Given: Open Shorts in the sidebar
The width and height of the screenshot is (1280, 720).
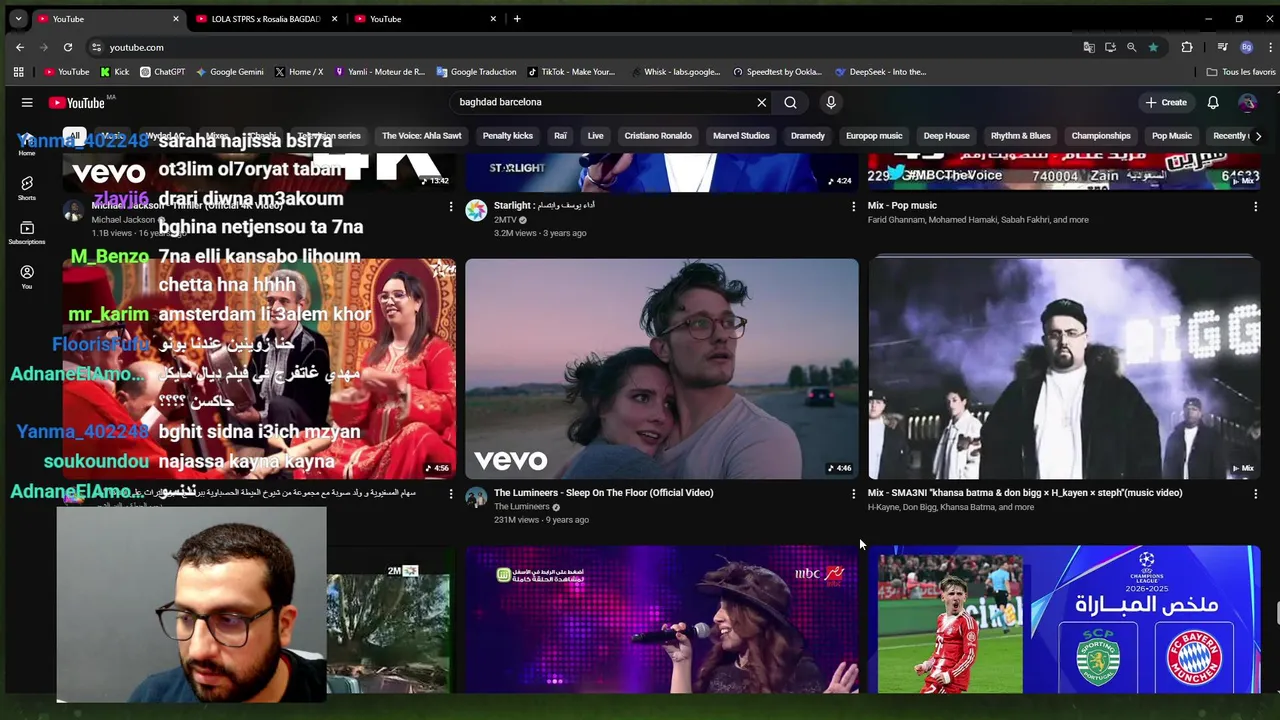Looking at the screenshot, I should click(27, 188).
